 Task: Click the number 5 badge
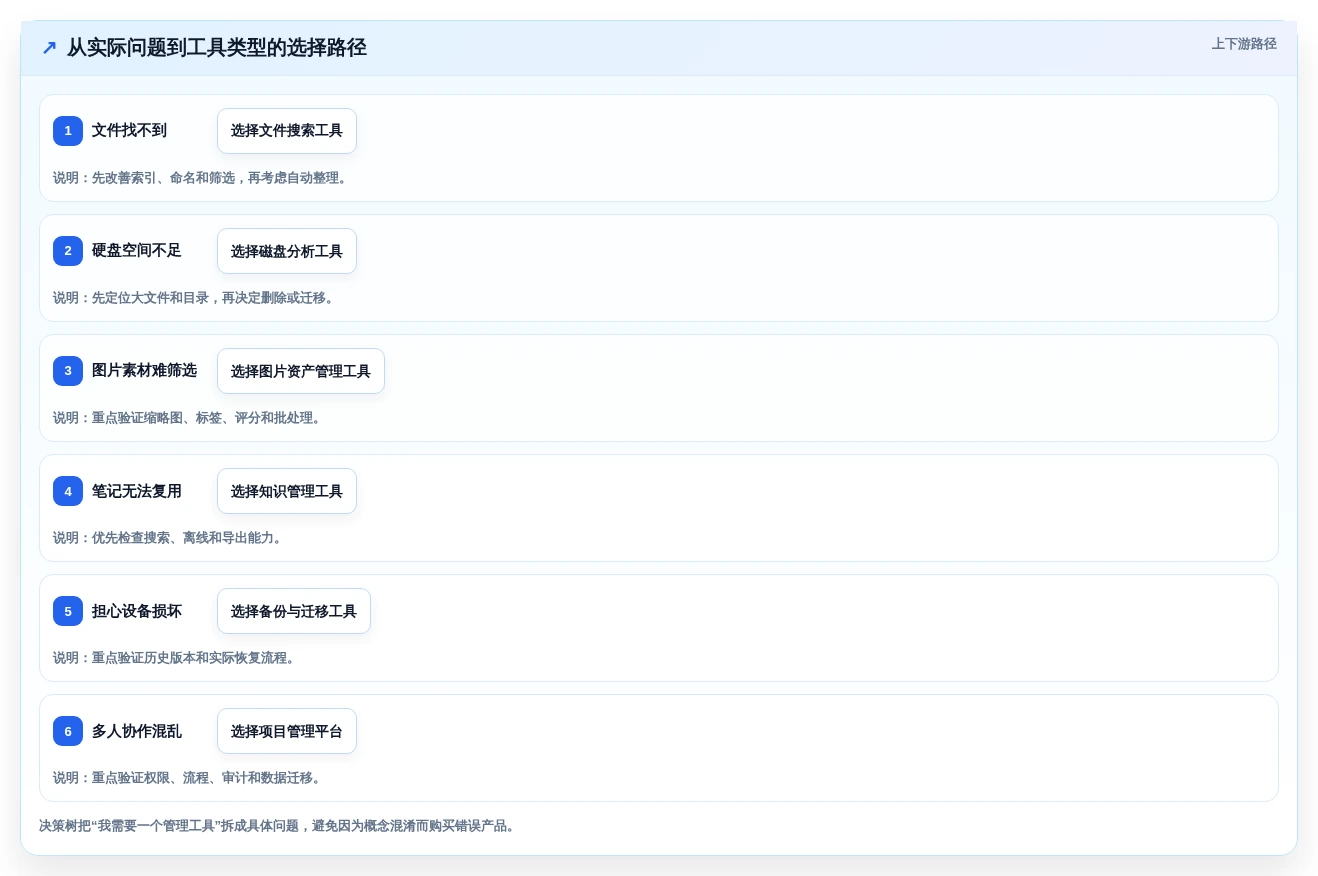[68, 611]
